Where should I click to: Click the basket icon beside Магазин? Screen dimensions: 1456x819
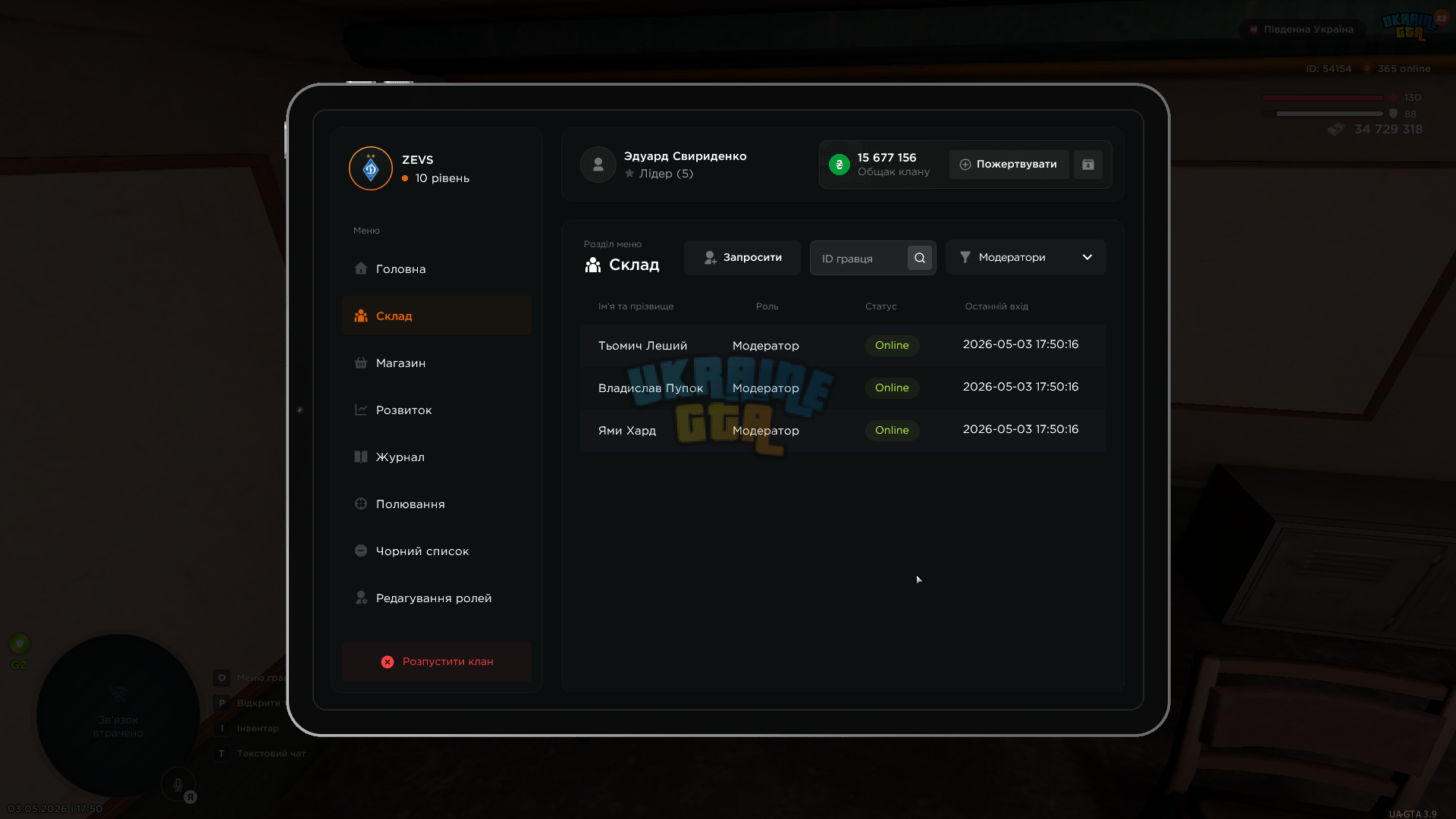361,362
